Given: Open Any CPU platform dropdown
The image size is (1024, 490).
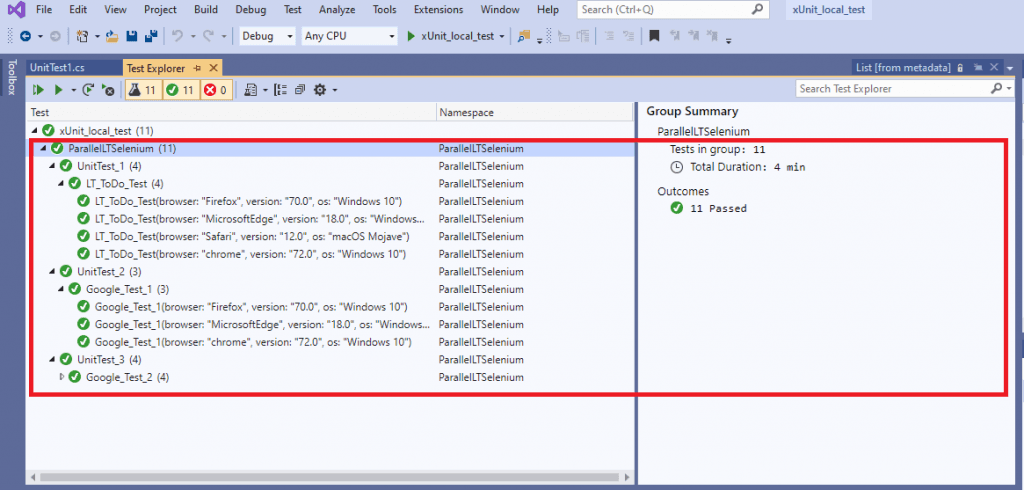Looking at the screenshot, I should [350, 36].
